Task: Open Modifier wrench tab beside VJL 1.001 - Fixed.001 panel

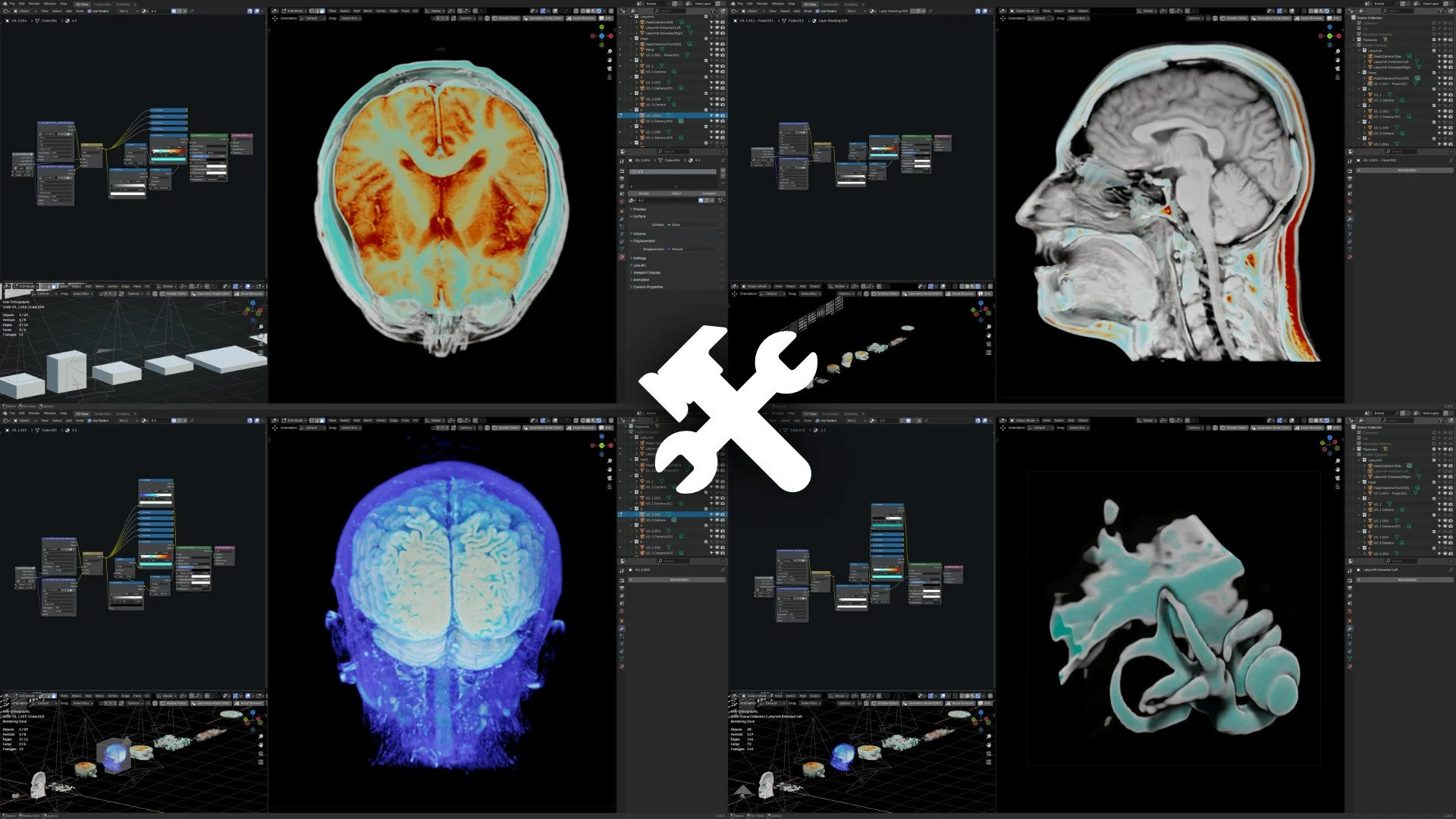Action: coord(1350,218)
